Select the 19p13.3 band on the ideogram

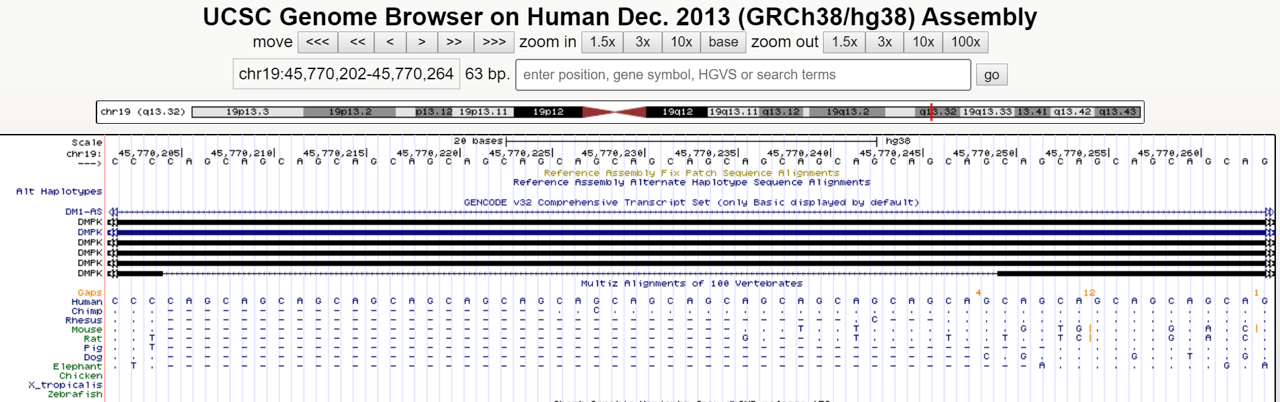(x=247, y=112)
